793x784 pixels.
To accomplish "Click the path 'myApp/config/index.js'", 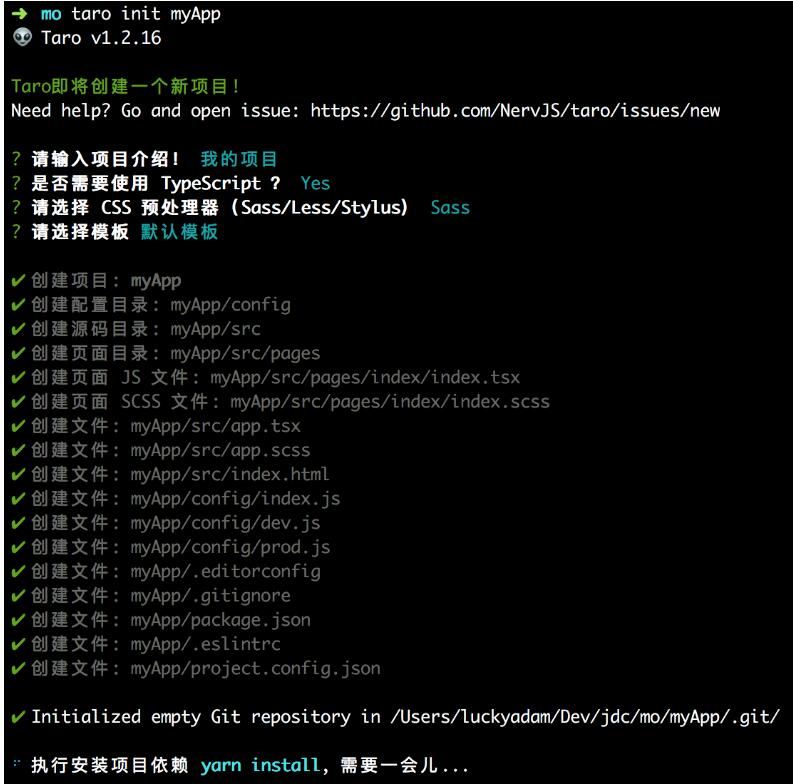I will (x=235, y=499).
